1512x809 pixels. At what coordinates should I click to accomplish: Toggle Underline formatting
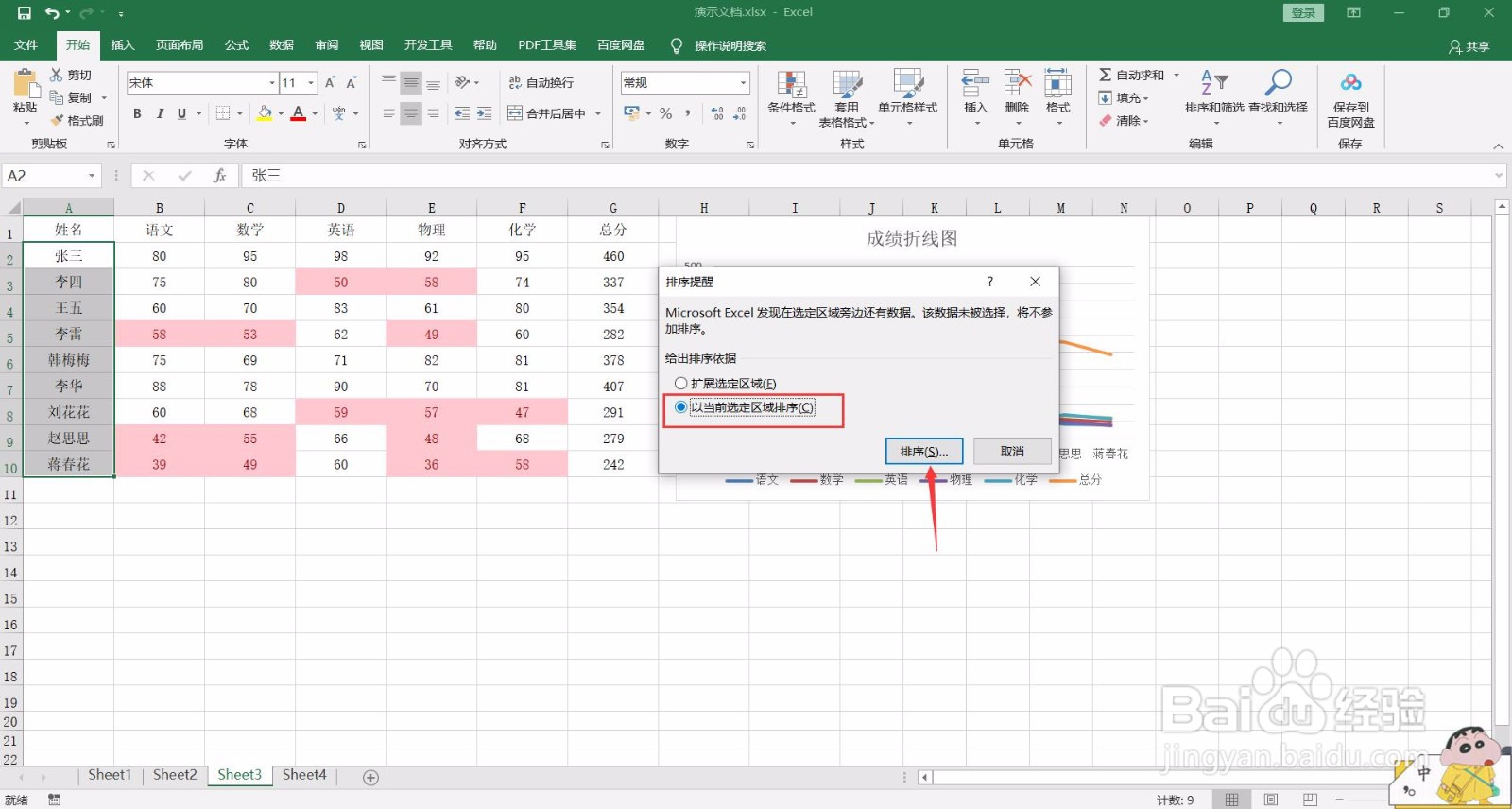tap(181, 113)
